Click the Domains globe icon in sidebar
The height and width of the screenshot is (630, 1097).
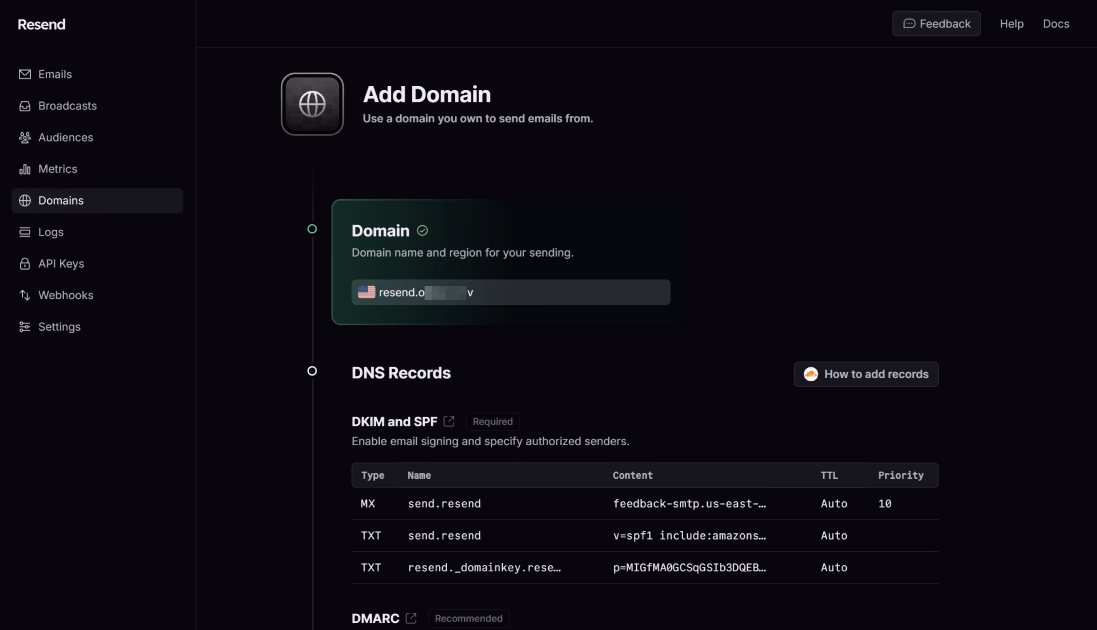coord(25,200)
